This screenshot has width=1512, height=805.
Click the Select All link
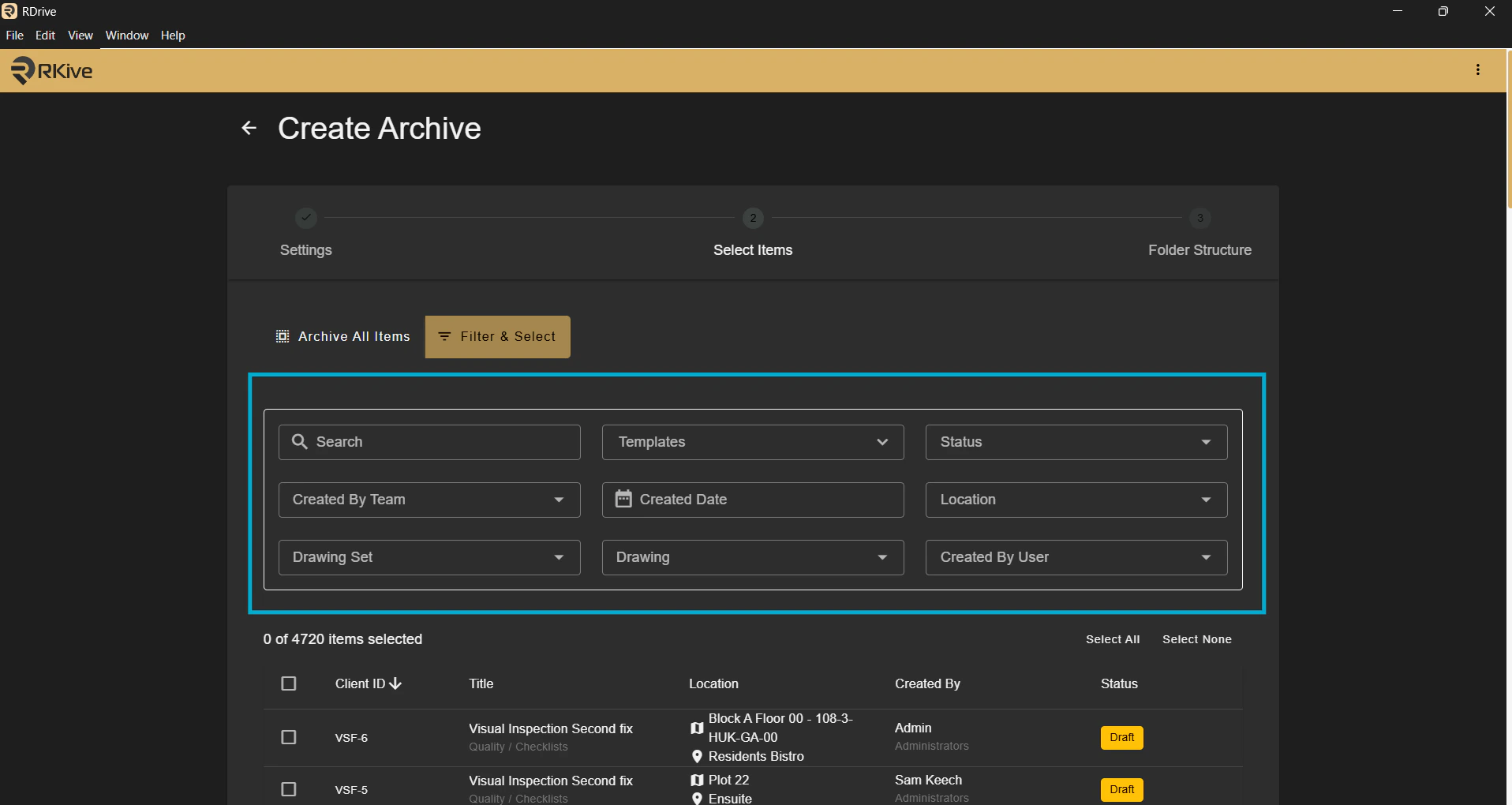point(1112,639)
